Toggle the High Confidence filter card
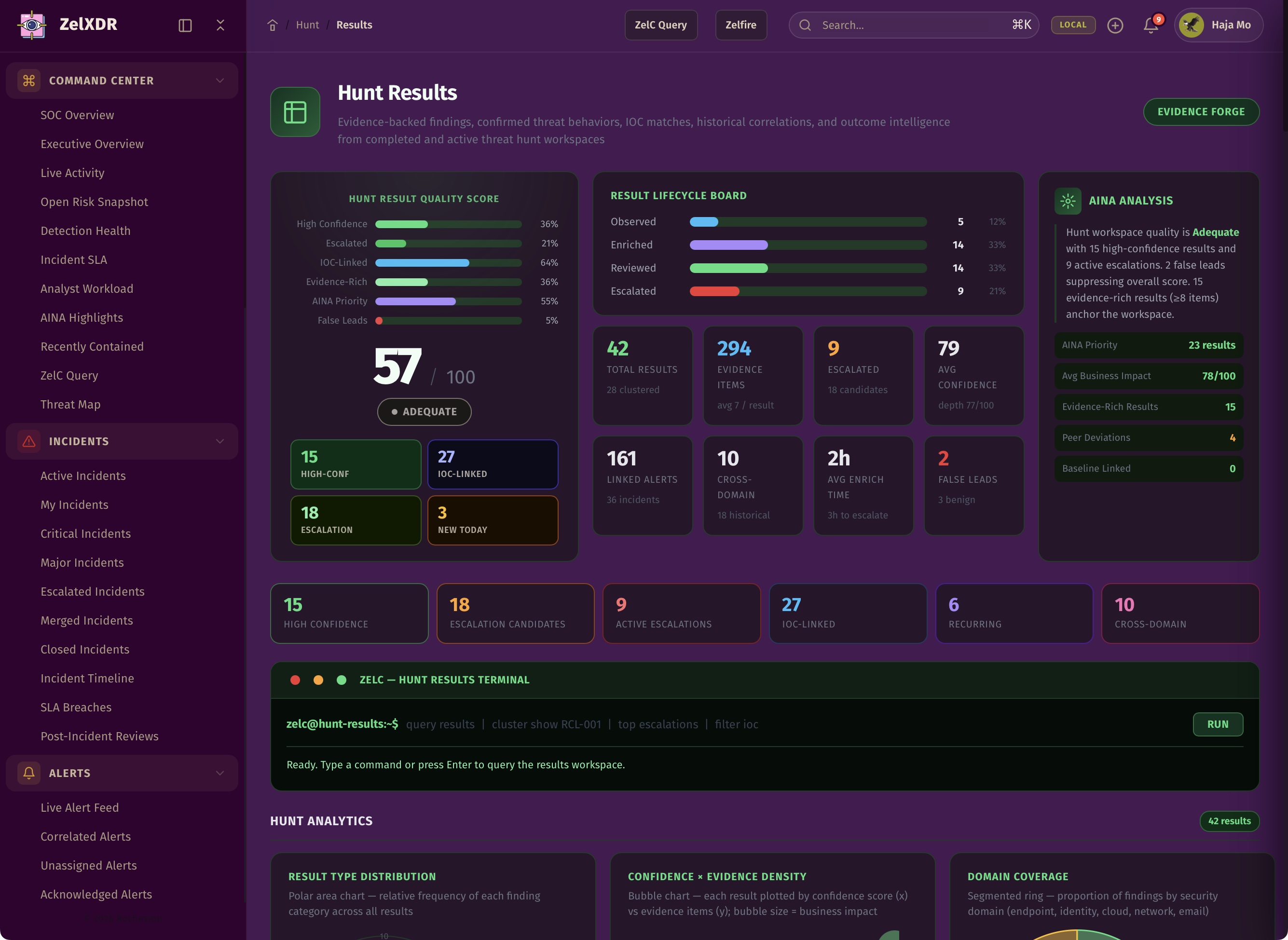Viewport: 1288px width, 940px height. pyautogui.click(x=349, y=613)
